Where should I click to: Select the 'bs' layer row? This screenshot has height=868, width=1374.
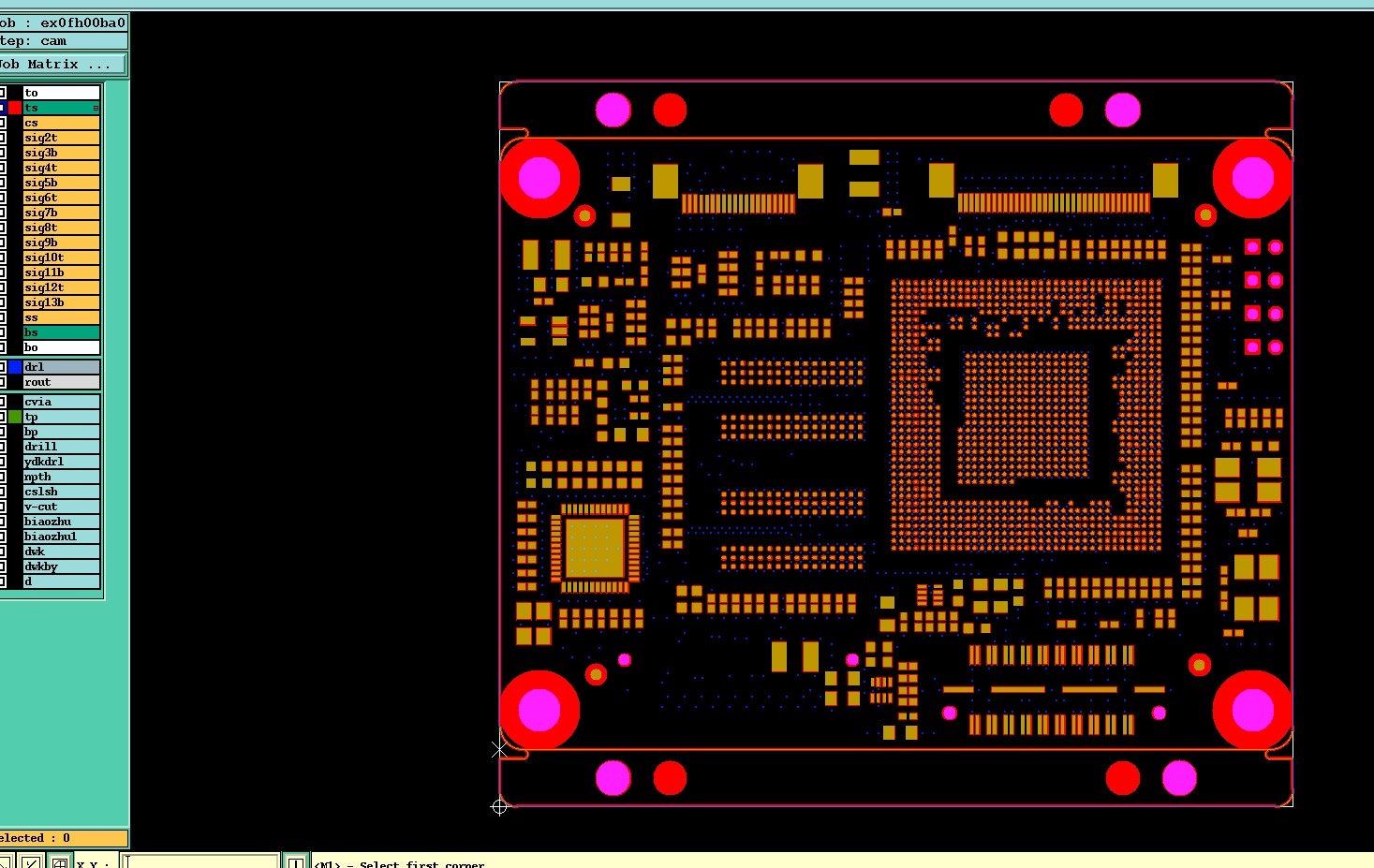click(x=62, y=332)
